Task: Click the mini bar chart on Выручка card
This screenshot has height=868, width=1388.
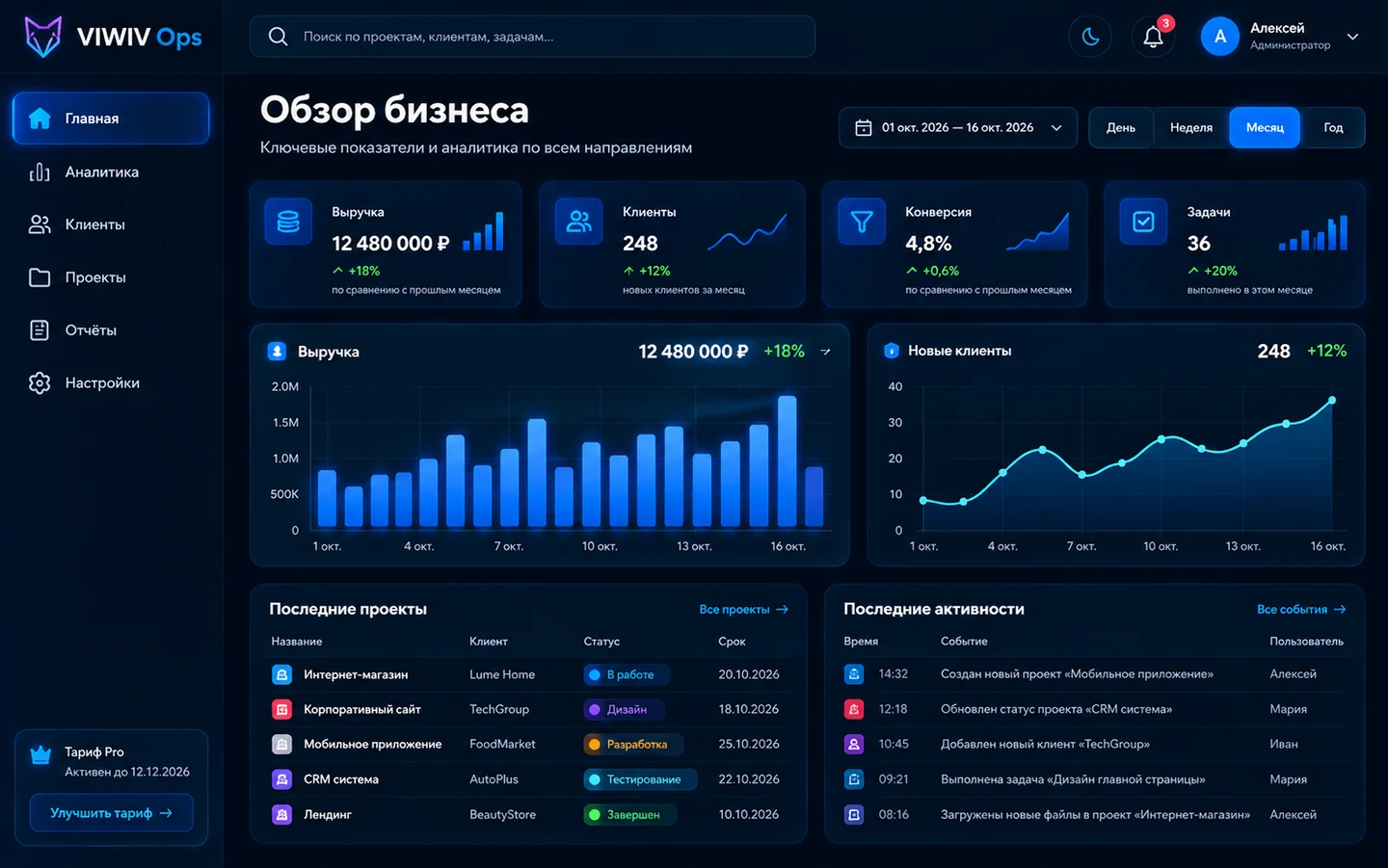Action: pyautogui.click(x=483, y=231)
